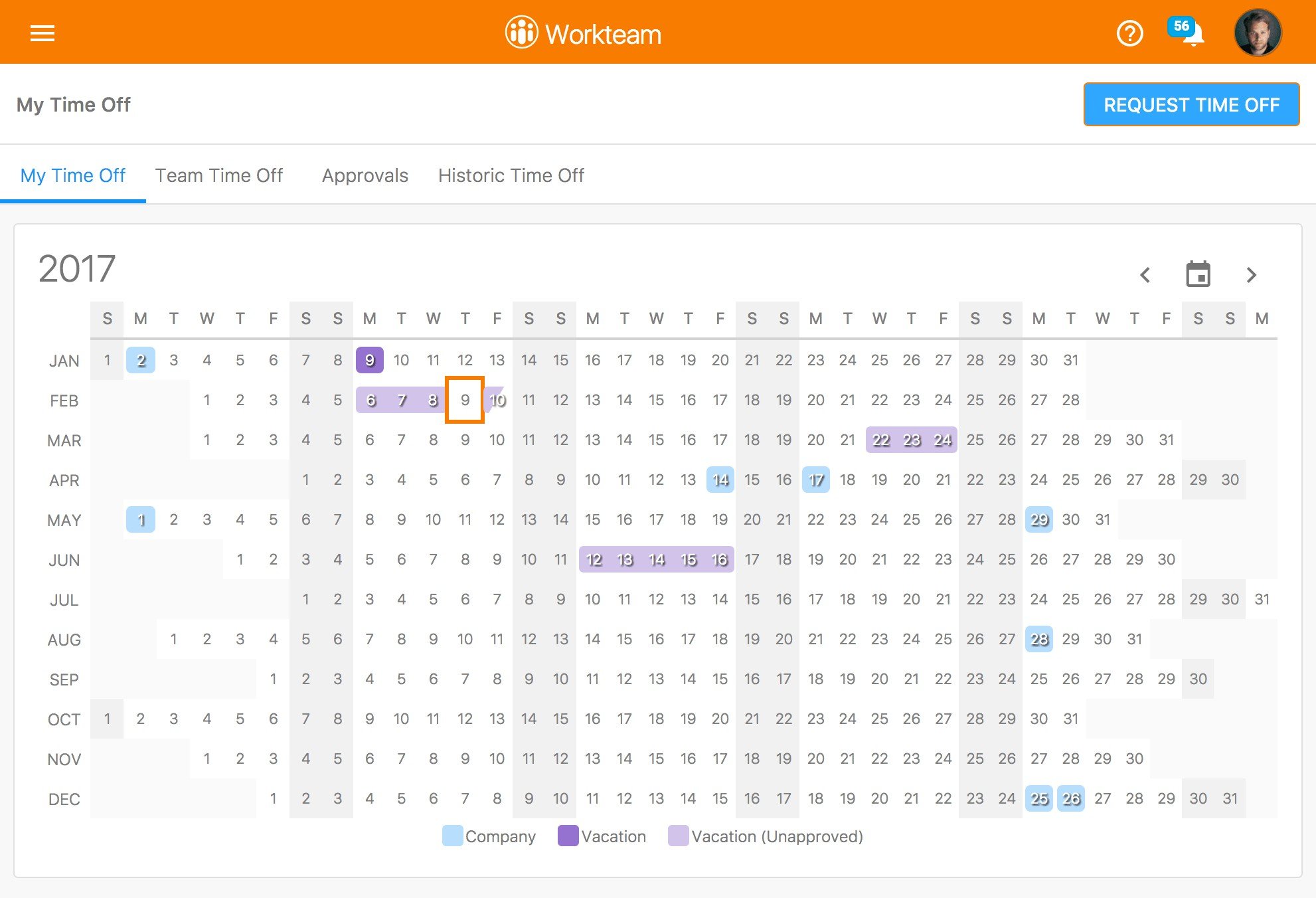Click the Vacation legend label
Screen dimensions: 1316x898
click(614, 836)
